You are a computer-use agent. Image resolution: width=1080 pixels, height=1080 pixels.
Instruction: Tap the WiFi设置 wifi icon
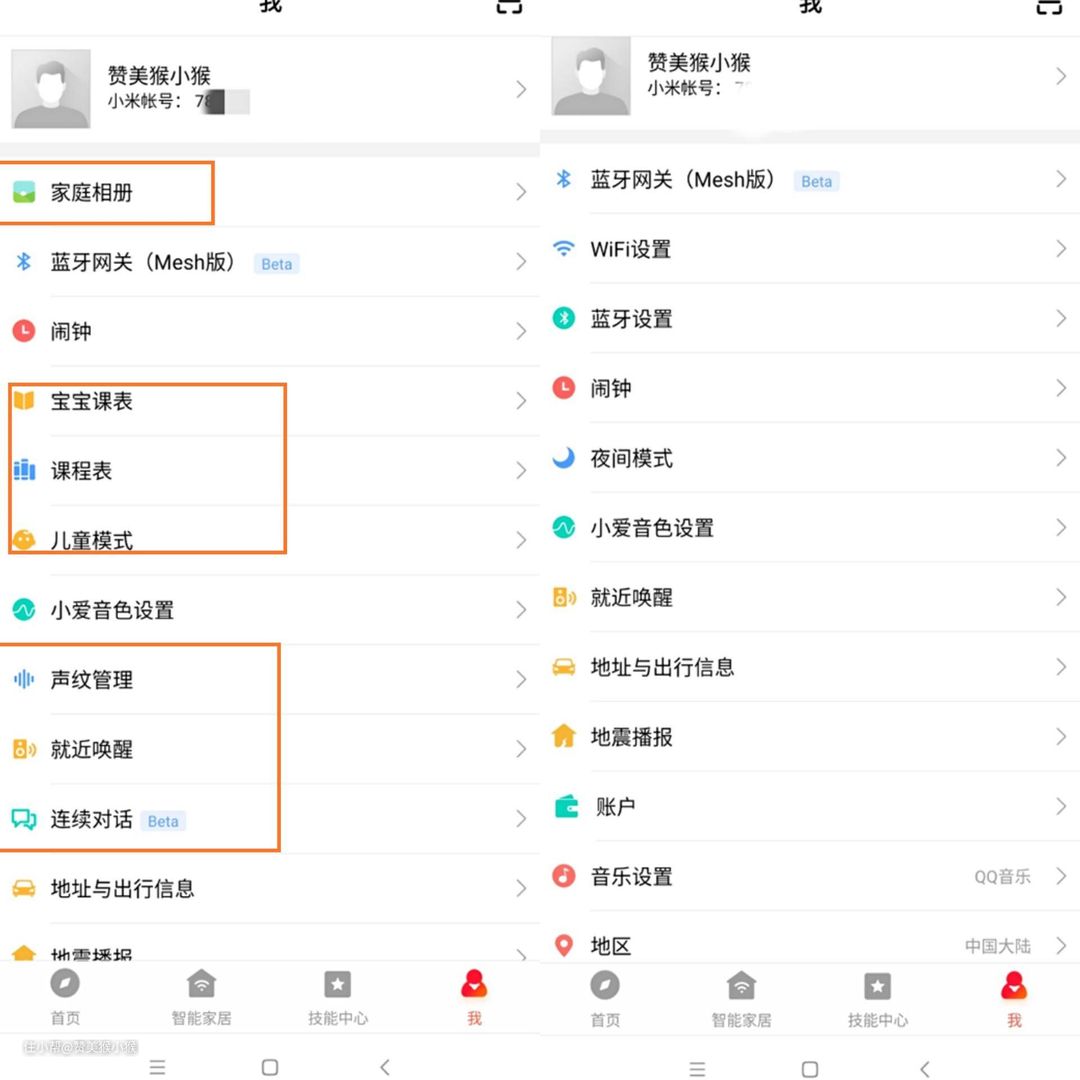pyautogui.click(x=564, y=249)
